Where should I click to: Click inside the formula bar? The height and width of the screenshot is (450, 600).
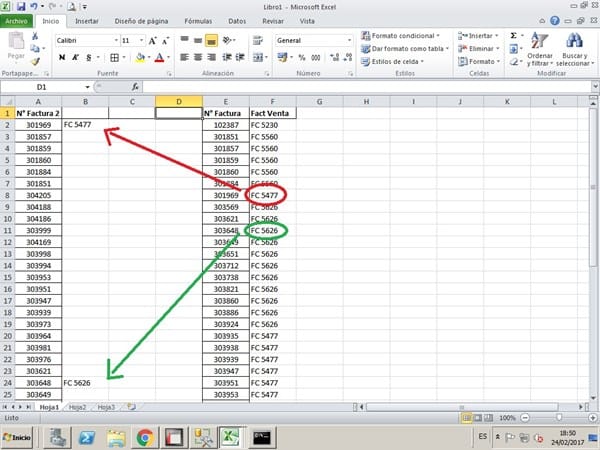click(x=367, y=87)
